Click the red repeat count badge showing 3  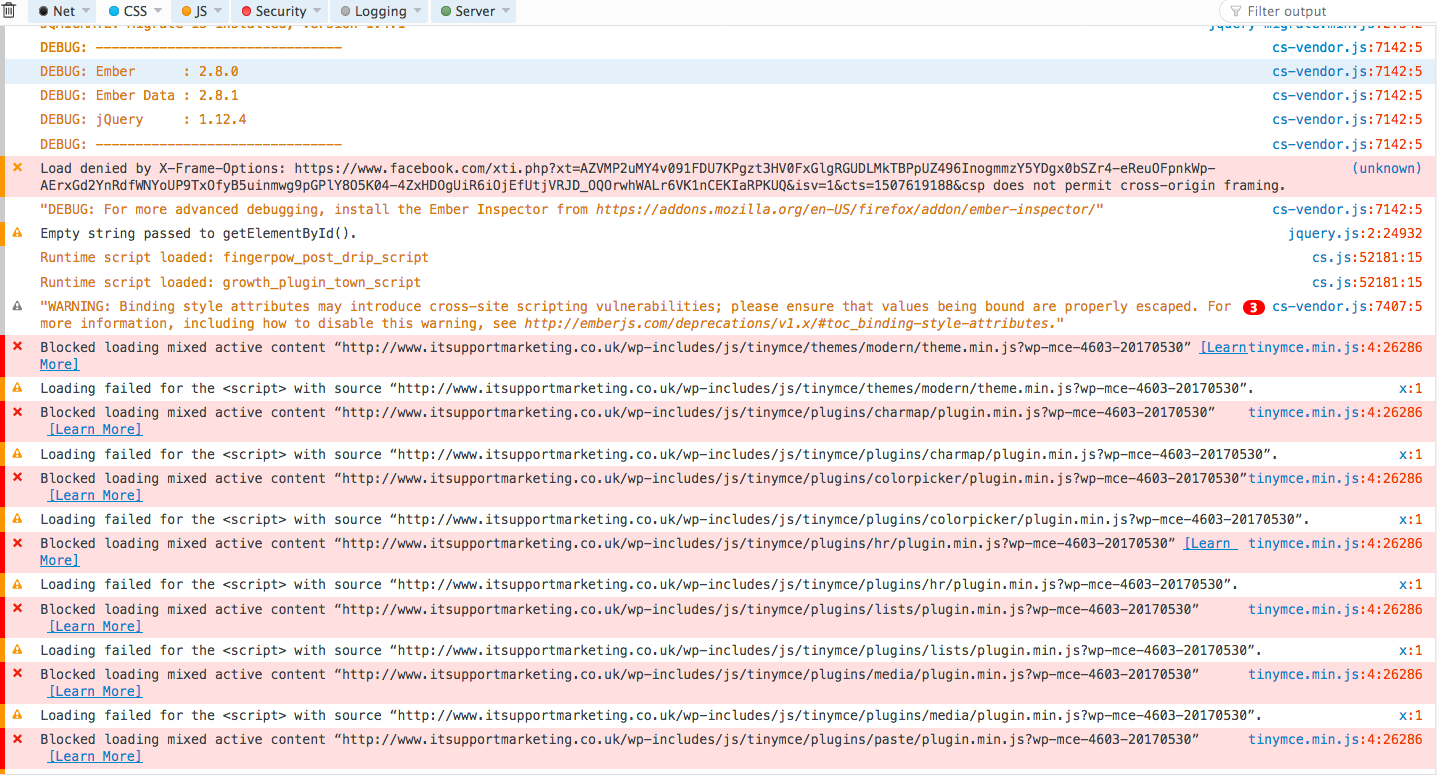coord(1253,308)
